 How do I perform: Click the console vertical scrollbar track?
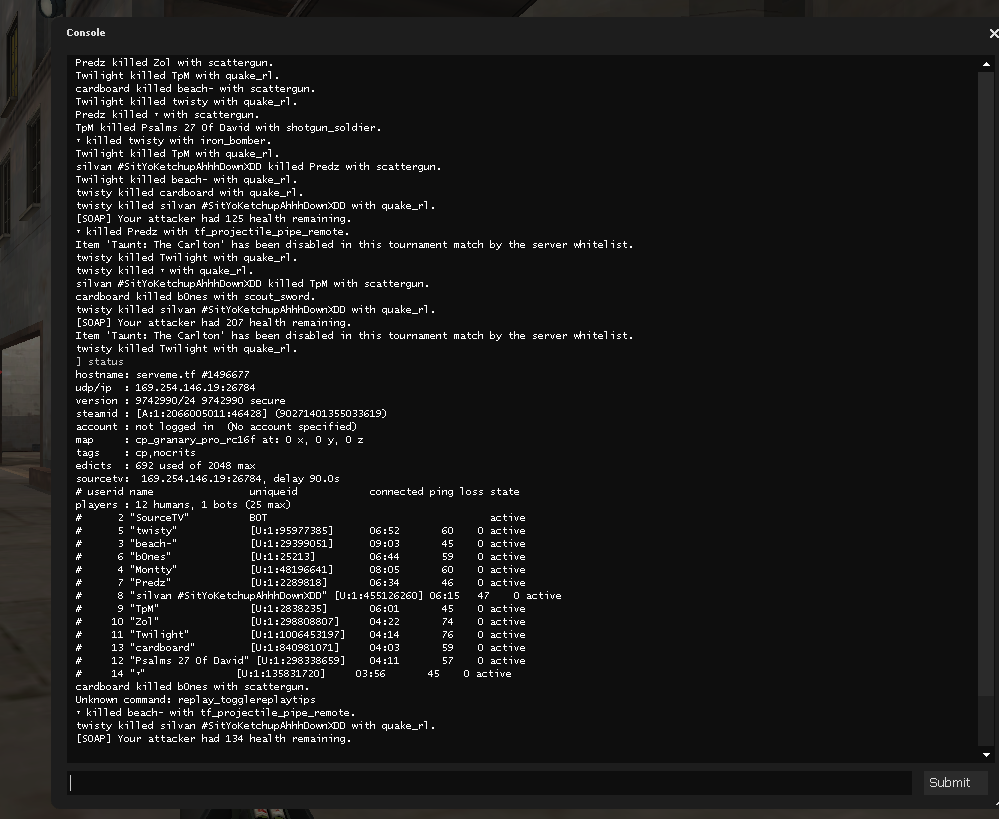coord(987,400)
